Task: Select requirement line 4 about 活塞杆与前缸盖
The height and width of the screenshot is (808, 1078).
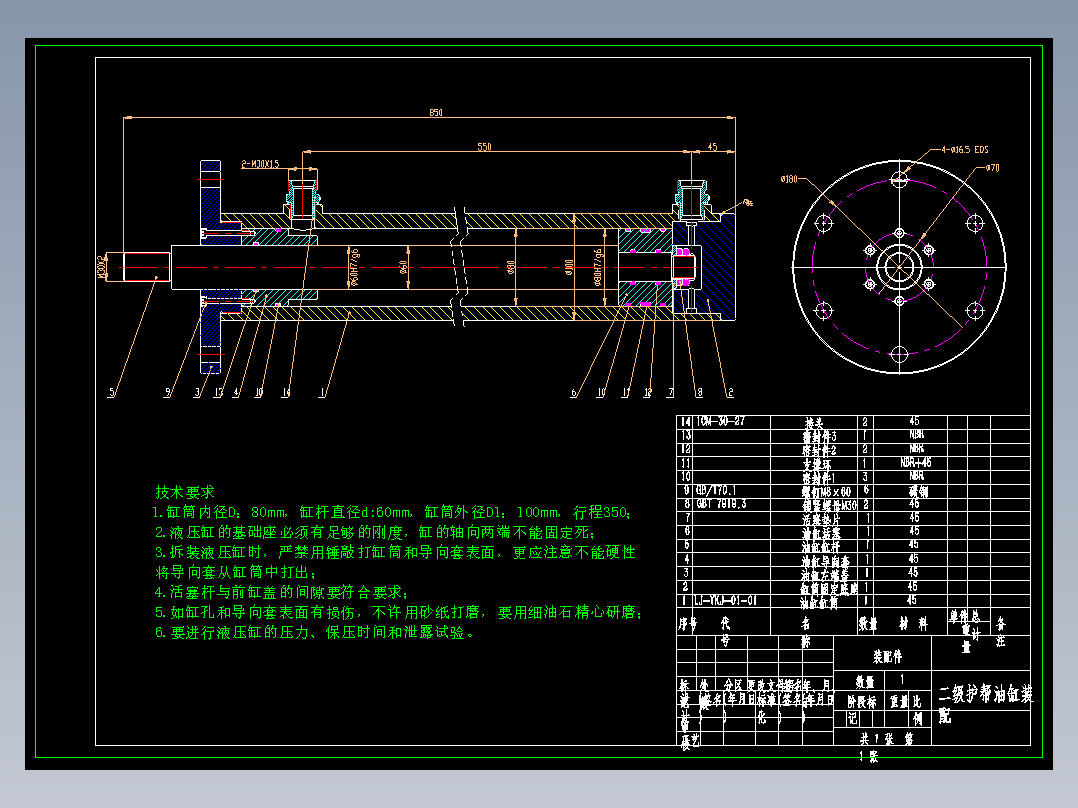Action: (x=282, y=592)
